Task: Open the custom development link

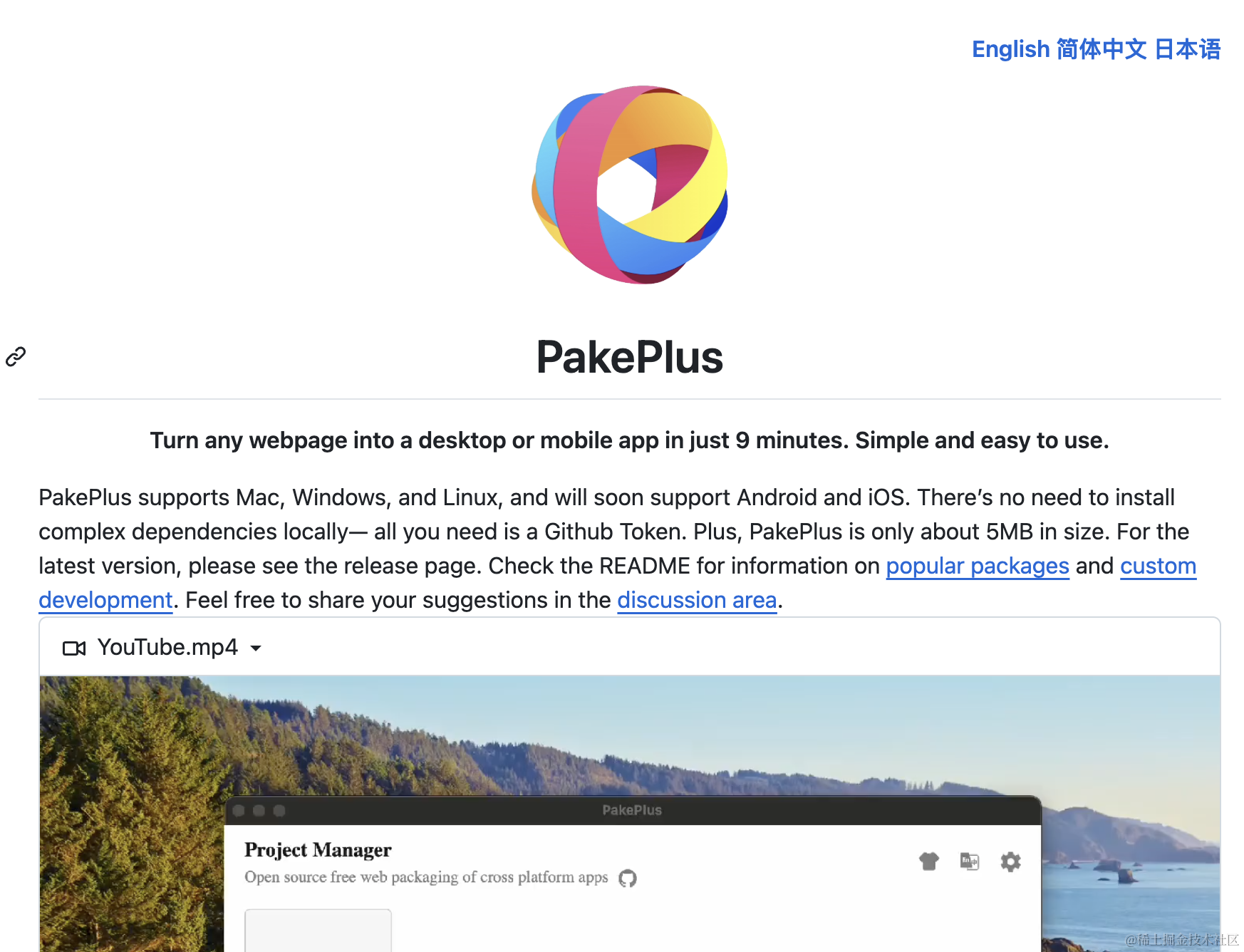Action: [x=1159, y=566]
